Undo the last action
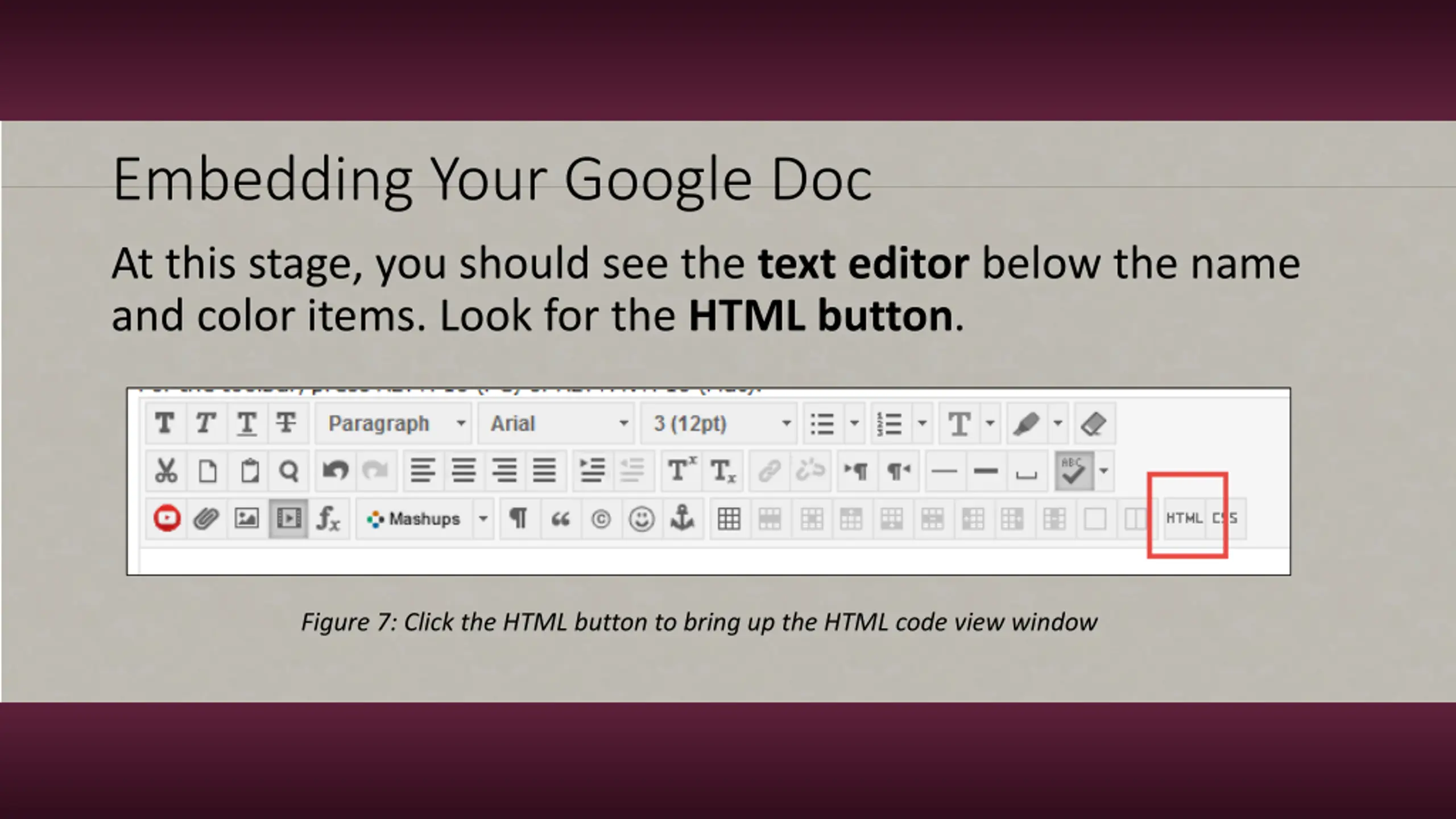Image resolution: width=1456 pixels, height=819 pixels. pos(336,471)
